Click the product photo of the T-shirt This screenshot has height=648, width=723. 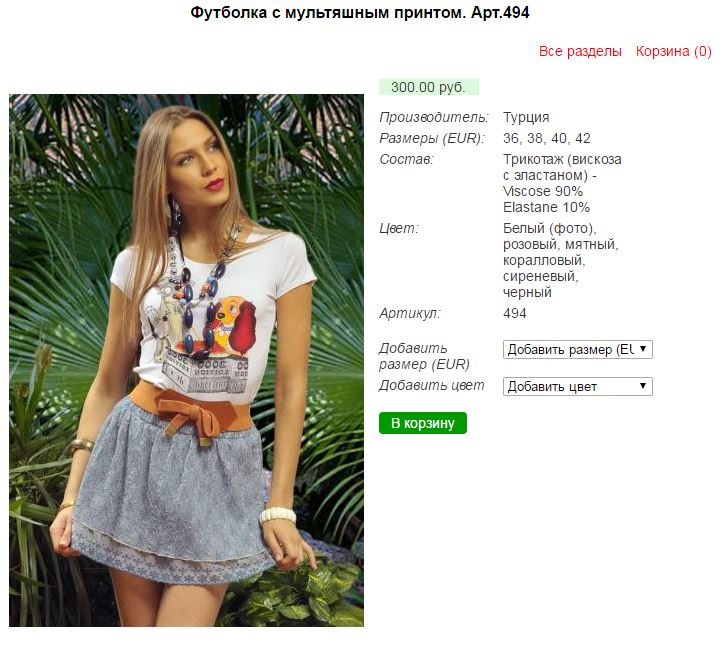pos(186,360)
